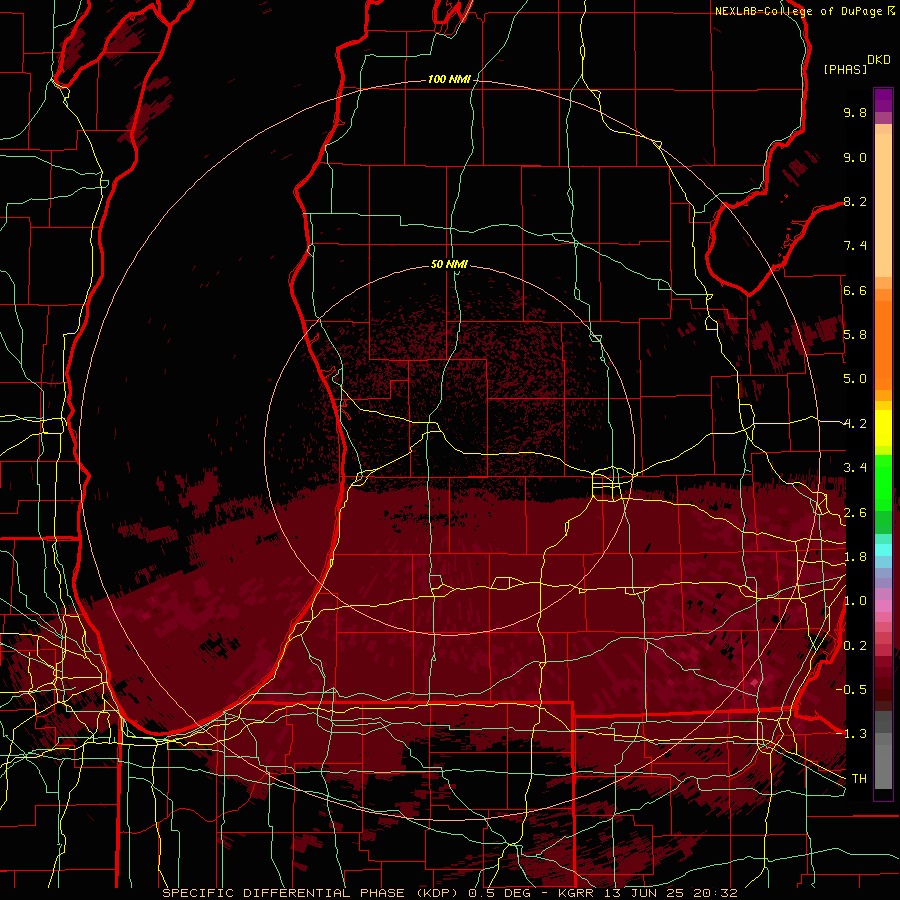Screen dimensions: 900x900
Task: Click the 9.0 scale value
Action: point(855,157)
